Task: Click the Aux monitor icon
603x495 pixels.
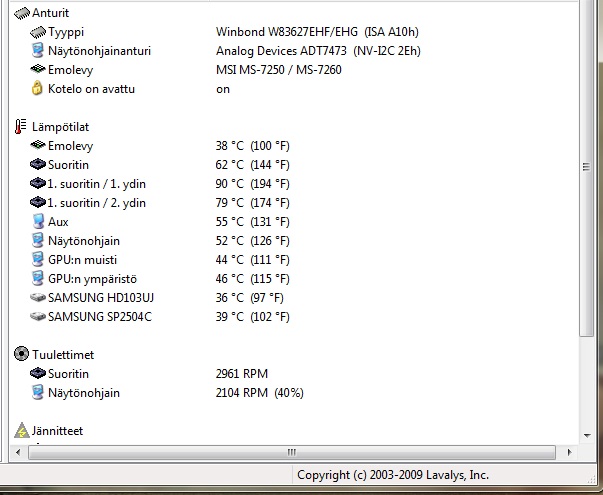Action: pyautogui.click(x=38, y=222)
